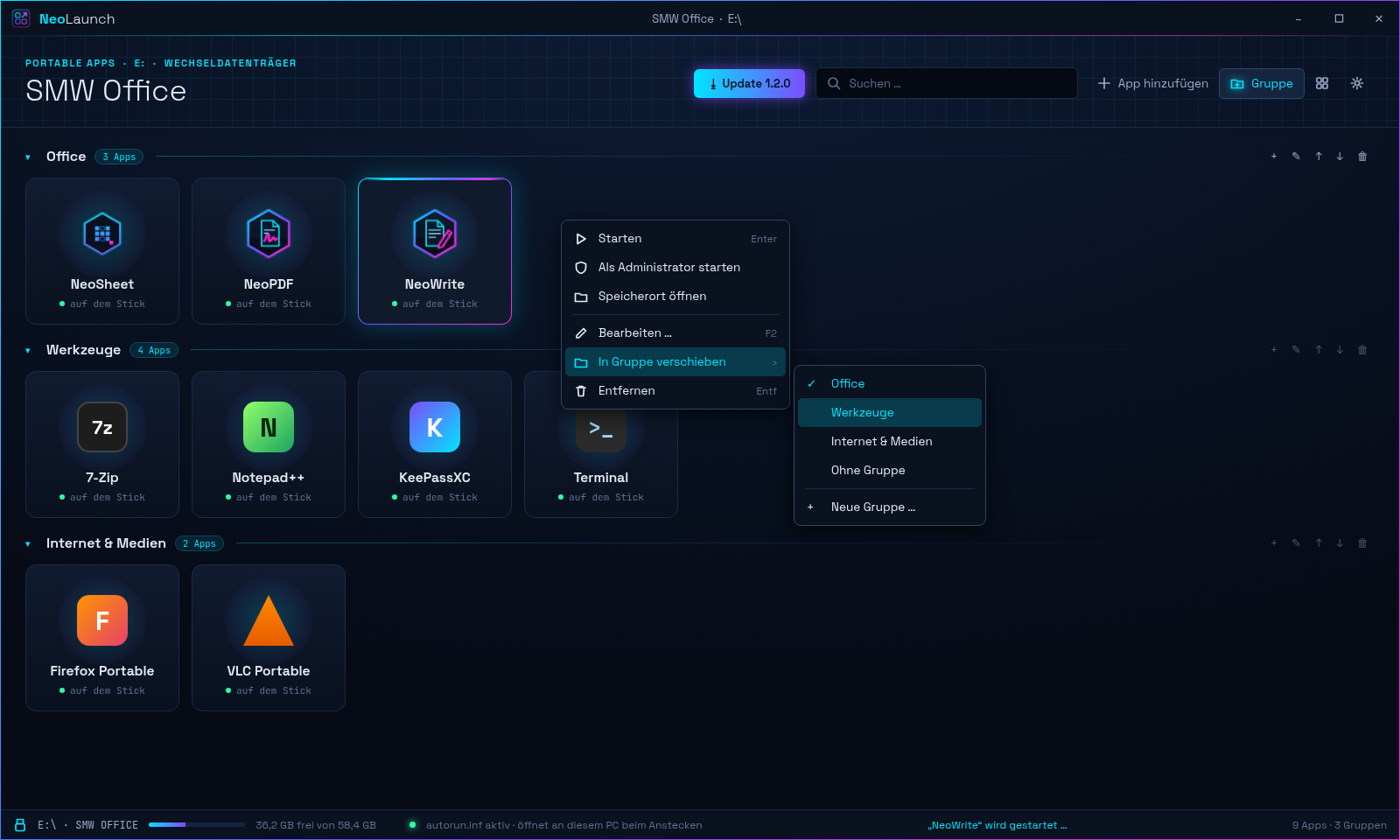
Task: Add an app to the Office group with the plus icon
Action: [1274, 157]
